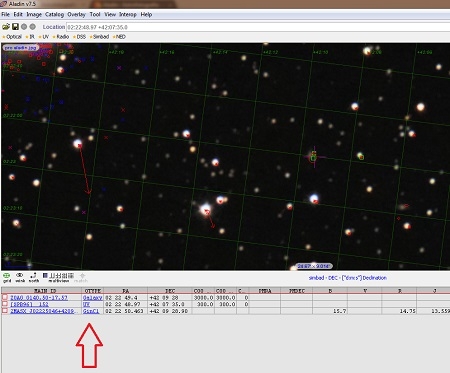450x373 pixels.
Task: Click the save floppy disk icon
Action: (x=15, y=27)
